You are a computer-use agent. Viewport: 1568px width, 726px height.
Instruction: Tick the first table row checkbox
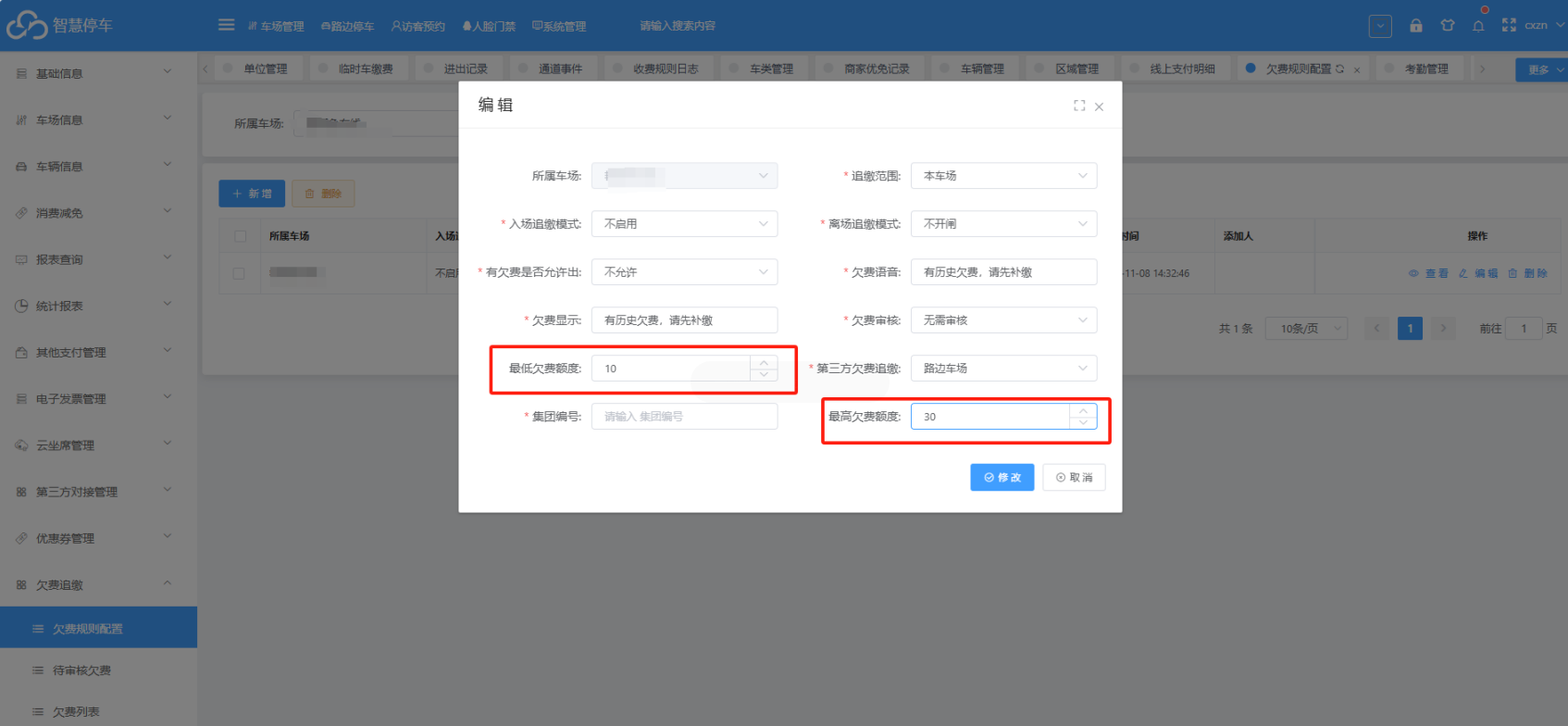coord(240,273)
